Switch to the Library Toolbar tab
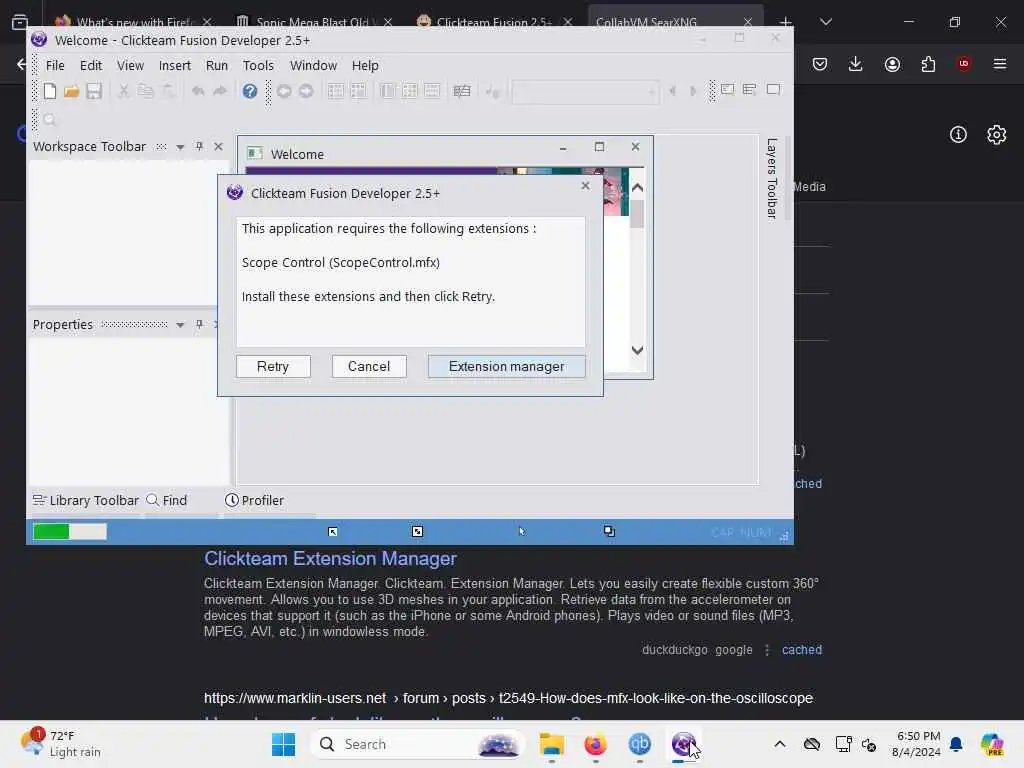Screen dimensions: 1024x768 (x=86, y=500)
